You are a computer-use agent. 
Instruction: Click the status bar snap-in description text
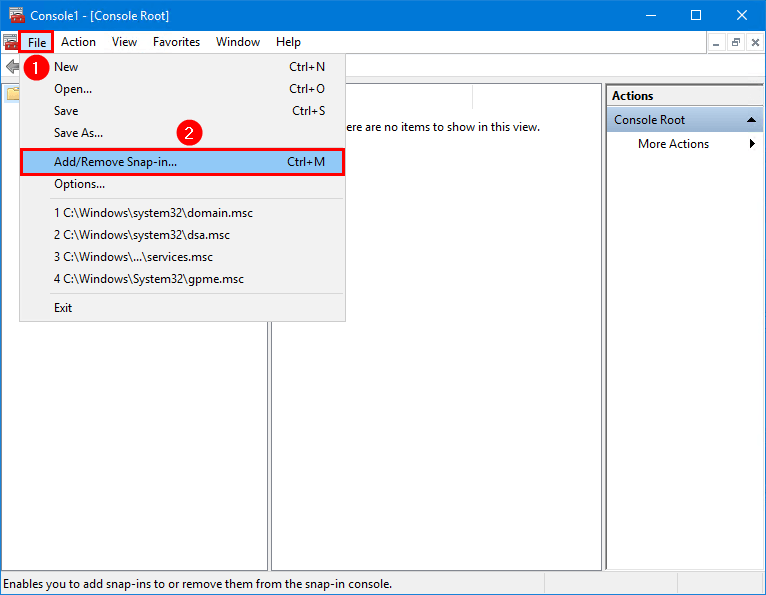tap(197, 584)
